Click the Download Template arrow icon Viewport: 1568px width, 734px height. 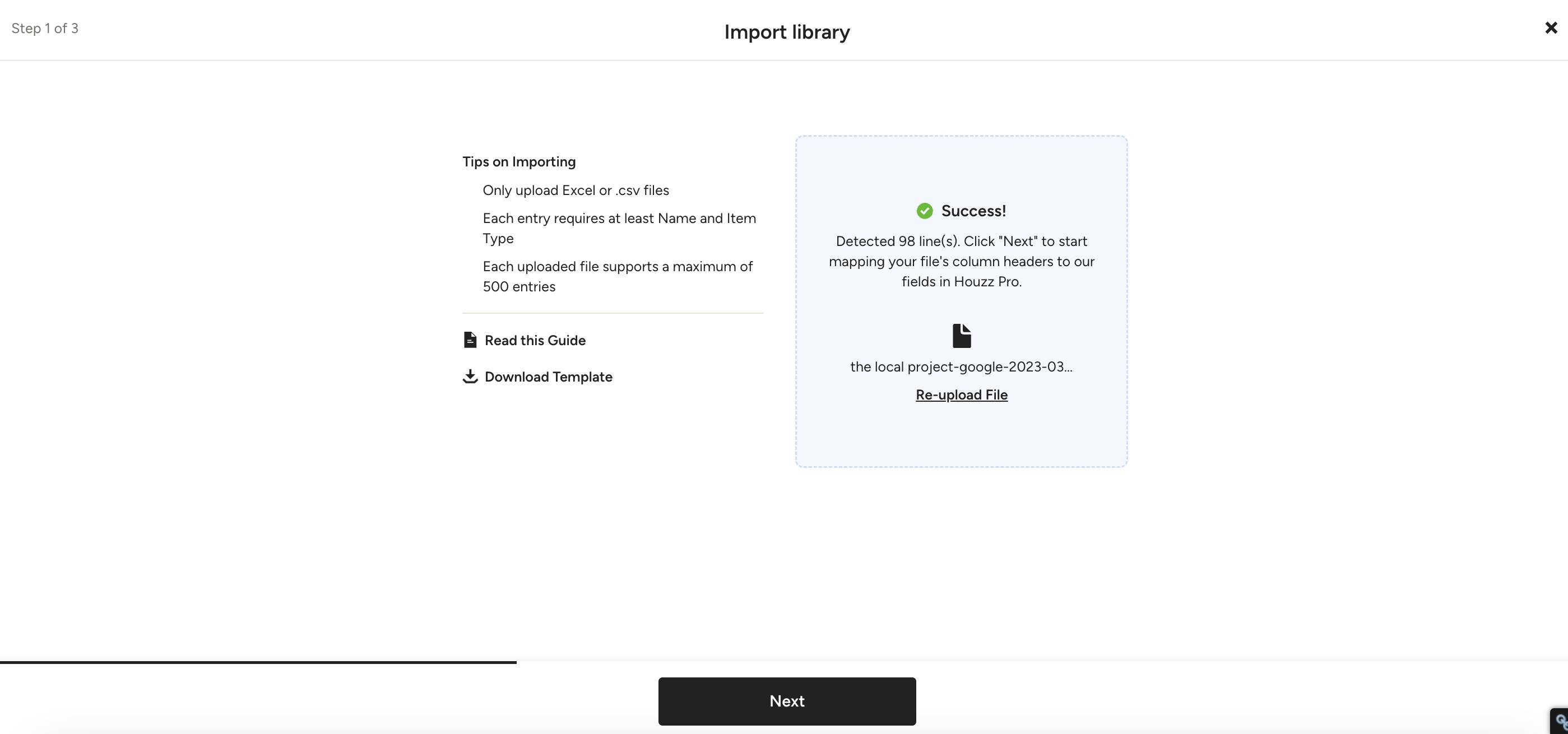pyautogui.click(x=470, y=377)
